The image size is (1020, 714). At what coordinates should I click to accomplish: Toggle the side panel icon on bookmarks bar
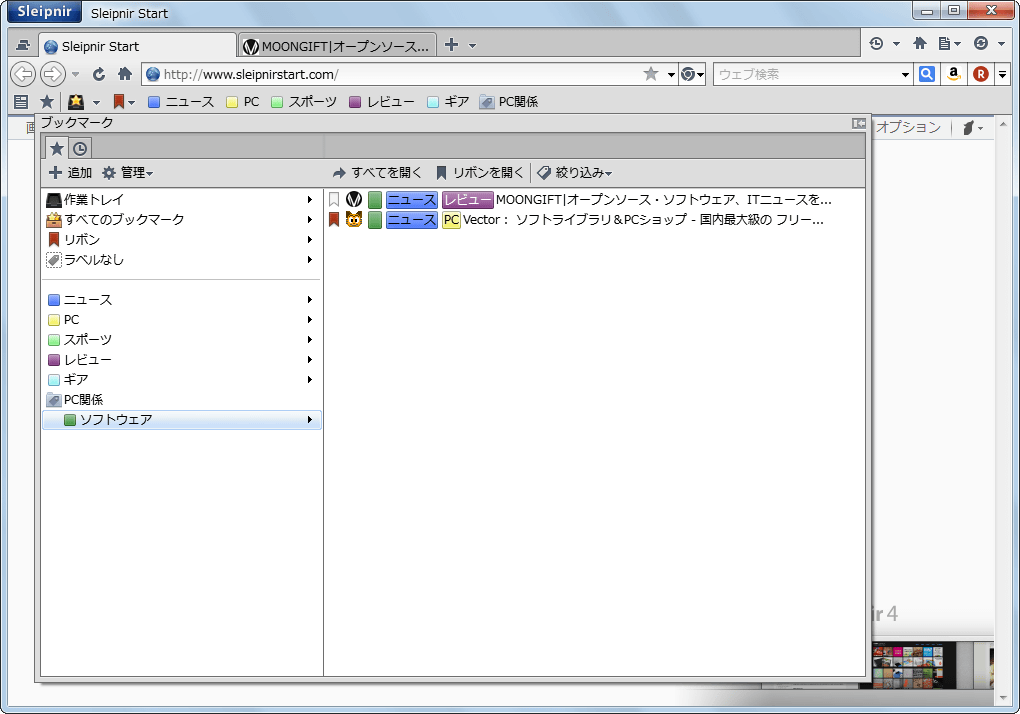(x=21, y=101)
